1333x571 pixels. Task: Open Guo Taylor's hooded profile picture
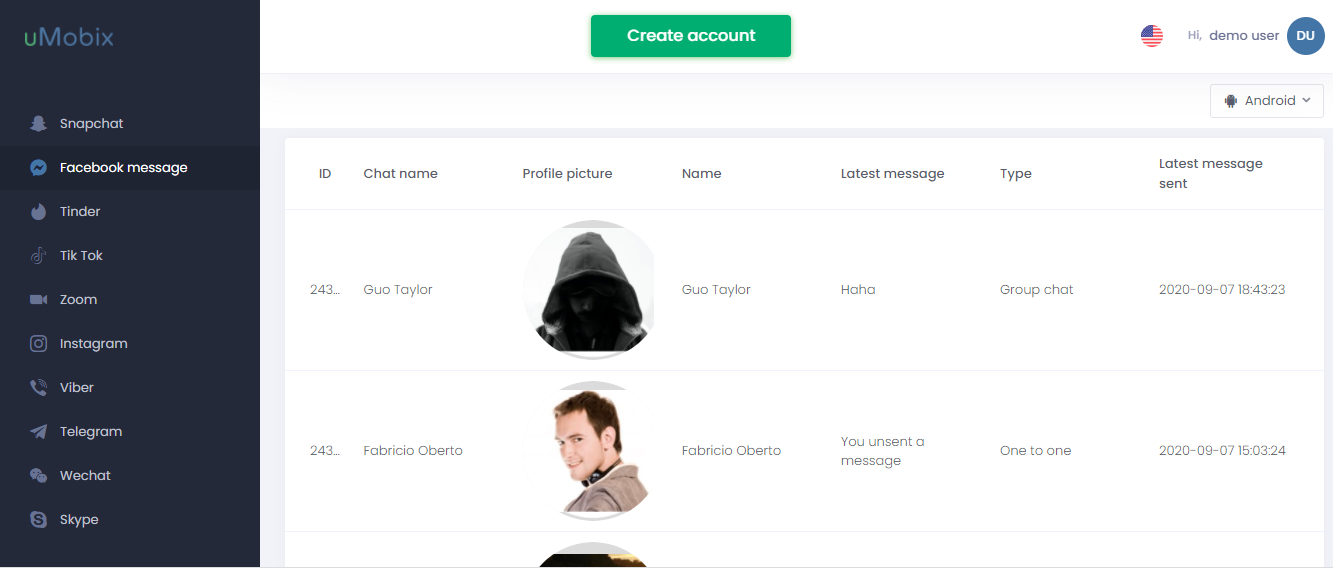tap(589, 290)
